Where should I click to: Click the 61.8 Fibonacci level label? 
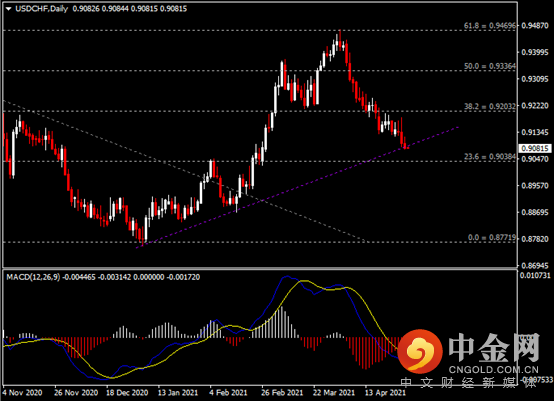(x=490, y=26)
